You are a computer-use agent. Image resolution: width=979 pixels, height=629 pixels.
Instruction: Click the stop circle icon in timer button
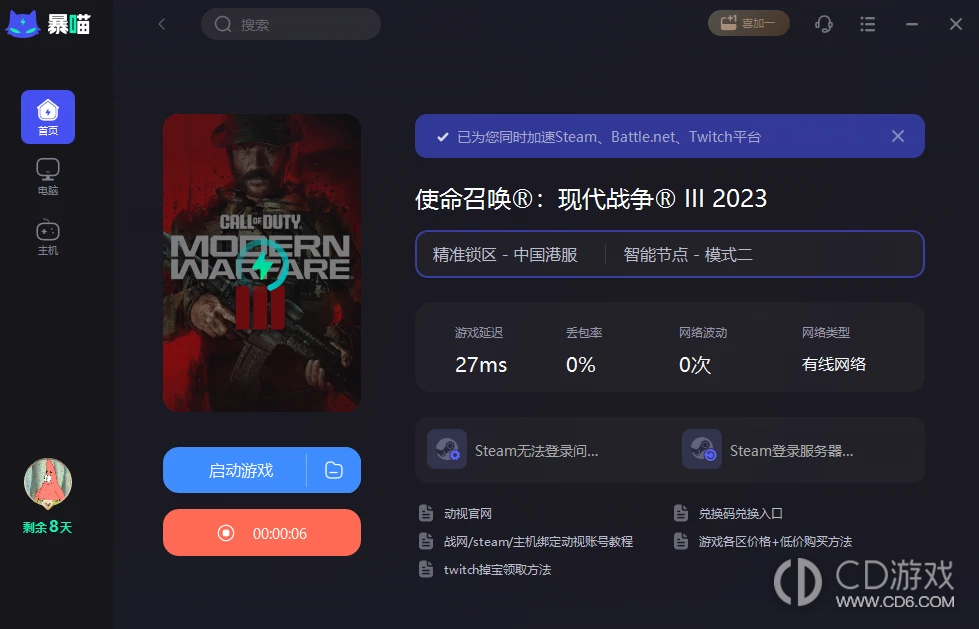pos(226,533)
